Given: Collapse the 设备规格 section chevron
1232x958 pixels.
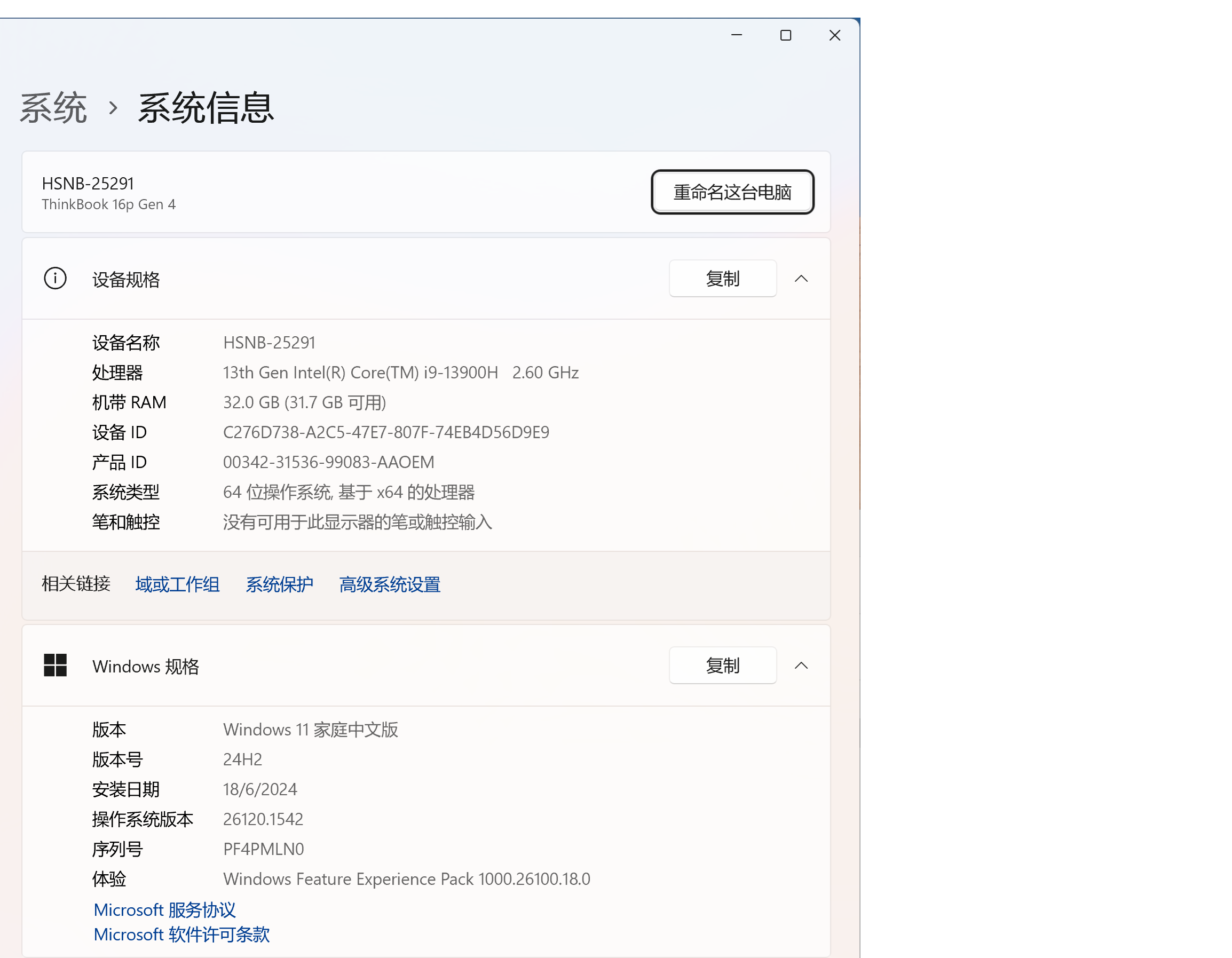Looking at the screenshot, I should [801, 279].
